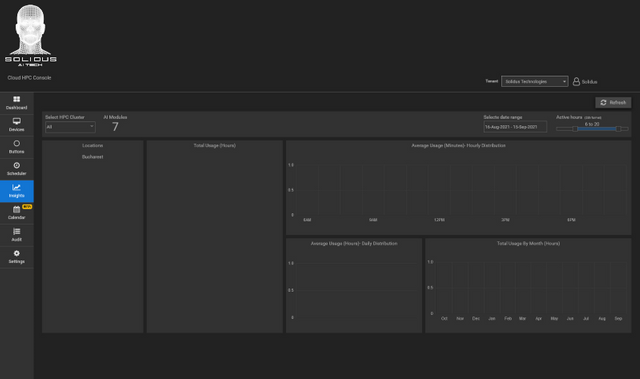Open the Settings gear section

pos(17,257)
